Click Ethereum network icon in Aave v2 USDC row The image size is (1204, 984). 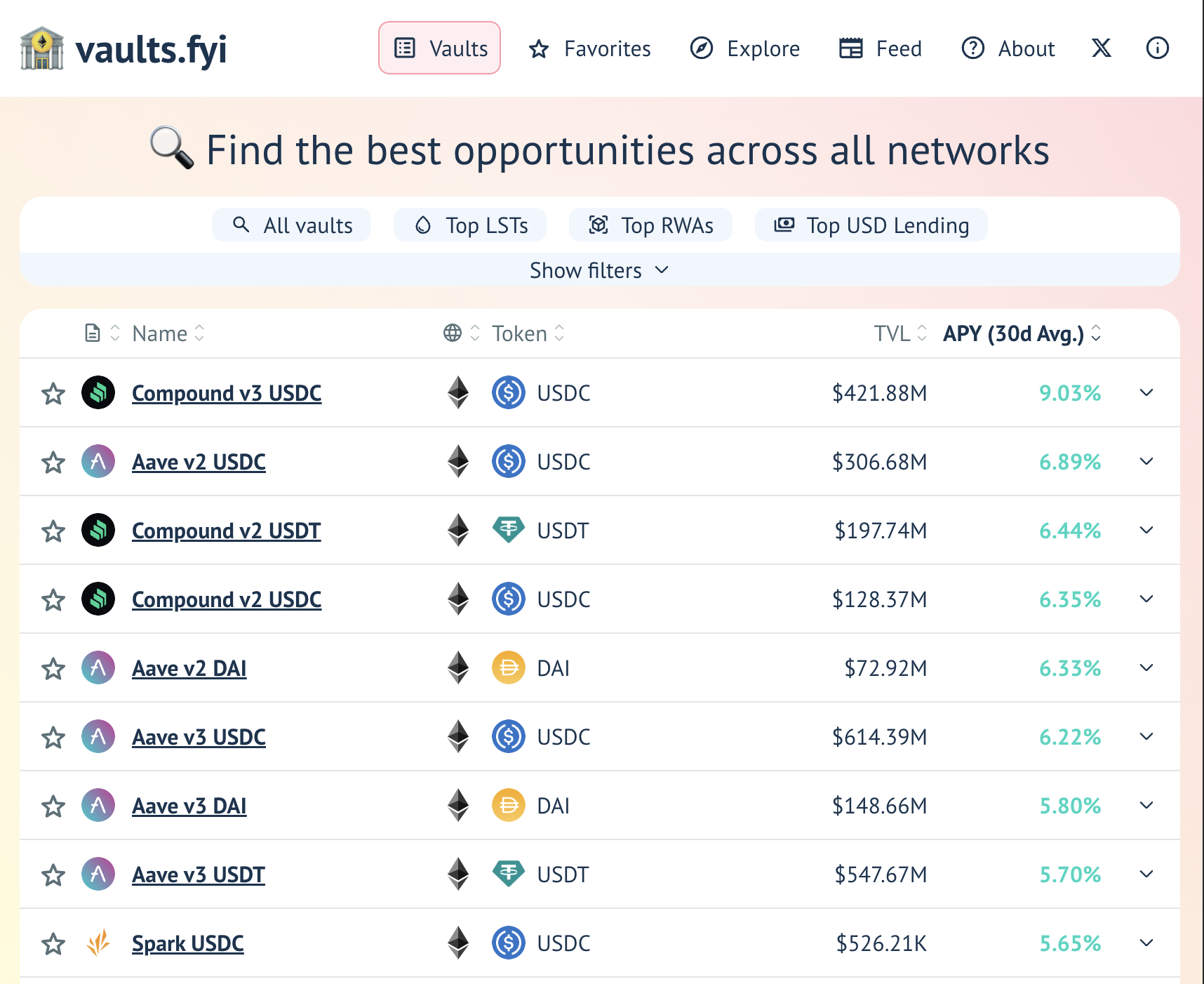[x=458, y=461]
